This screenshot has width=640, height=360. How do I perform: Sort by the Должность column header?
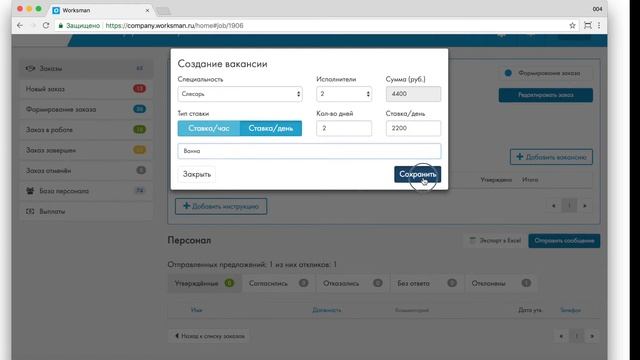(327, 310)
